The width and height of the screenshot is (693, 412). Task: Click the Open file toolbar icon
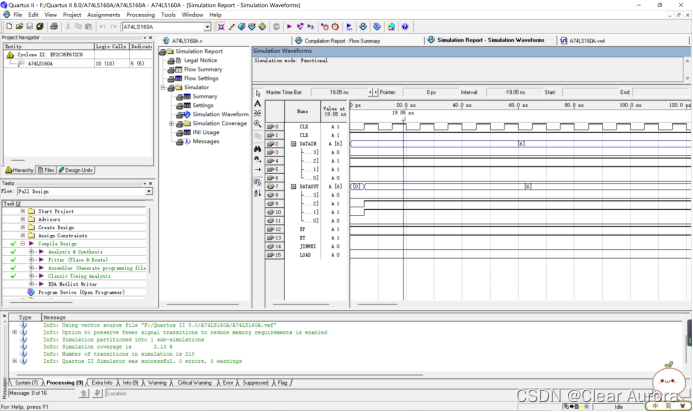click(x=19, y=27)
